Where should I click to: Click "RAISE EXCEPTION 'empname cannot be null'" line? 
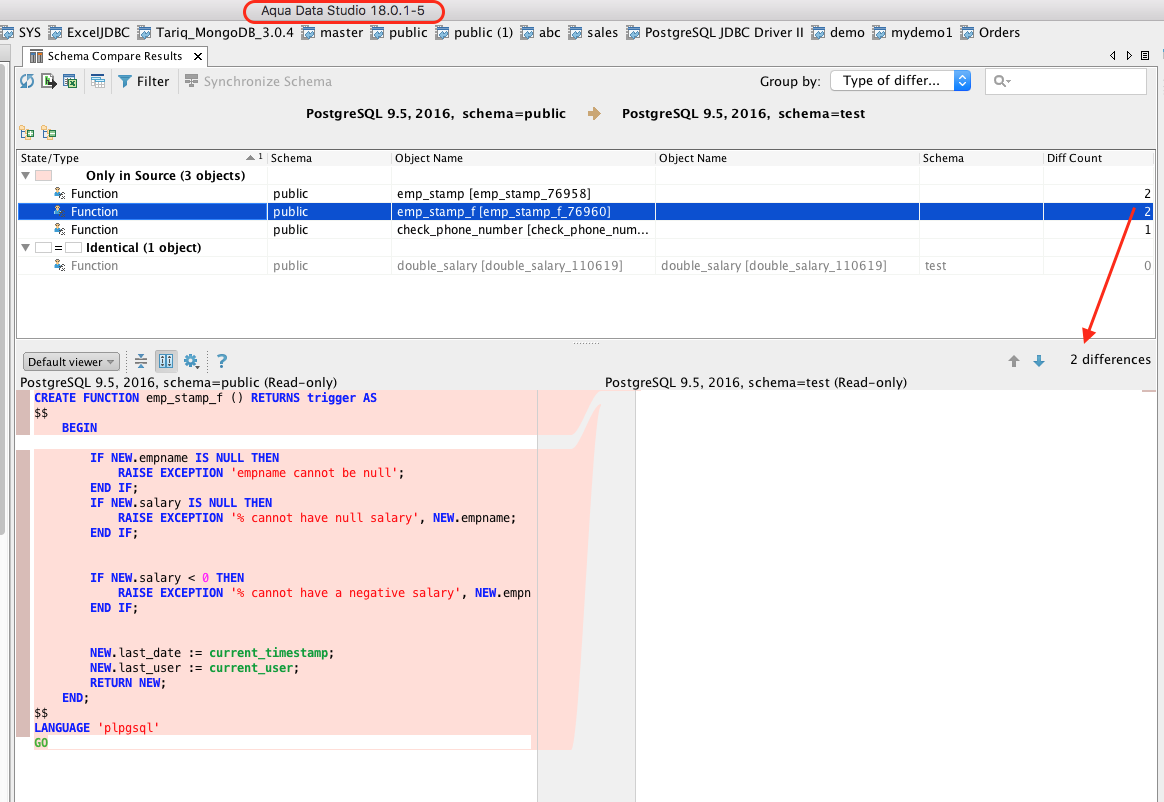coord(261,473)
